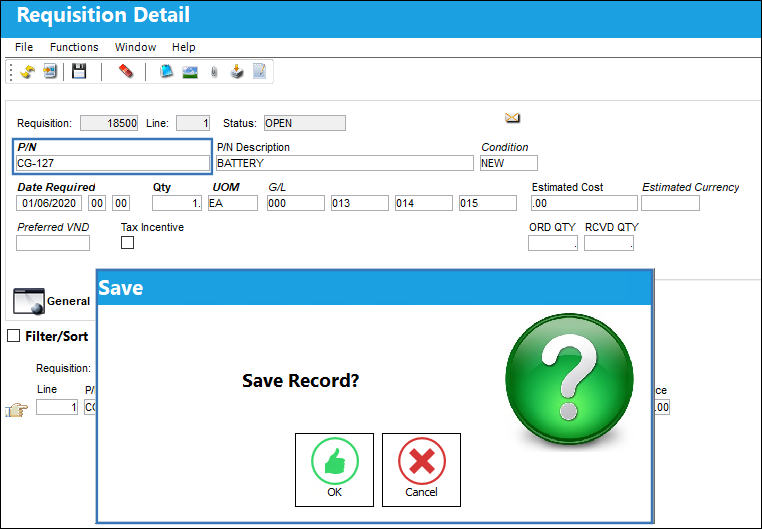Click the UOM field showing EA
This screenshot has width=762, height=529.
[x=233, y=203]
